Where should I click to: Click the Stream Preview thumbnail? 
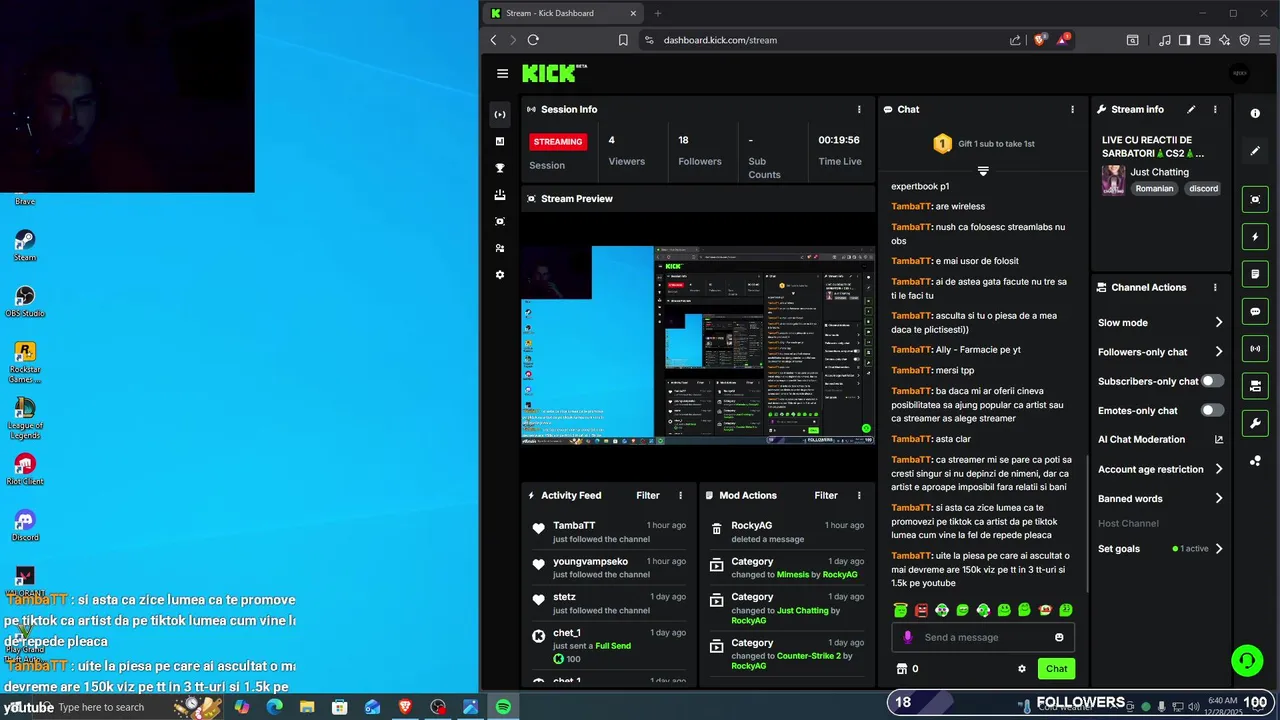click(698, 343)
